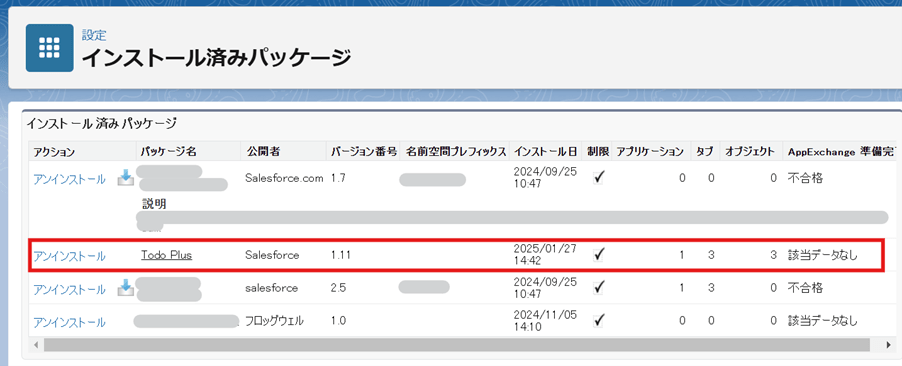
Task: Click the タブ column header
Action: click(705, 152)
